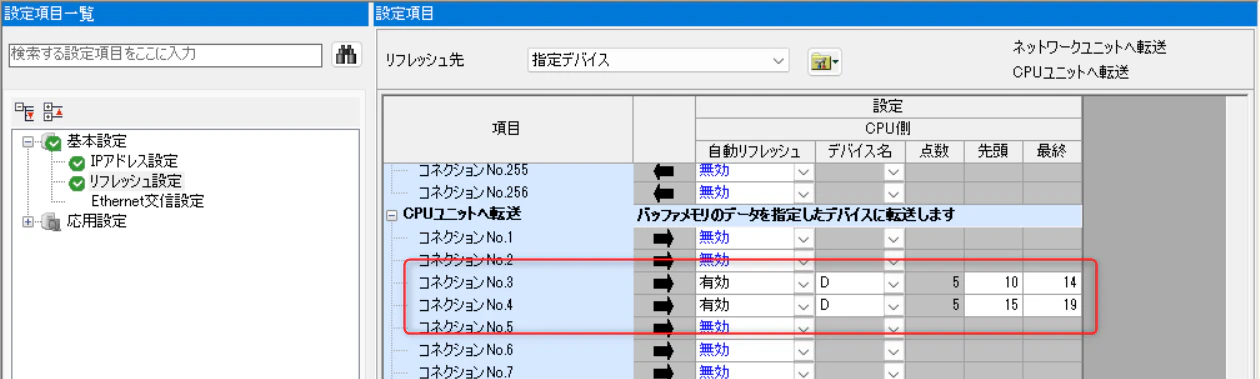The image size is (1260, 379).
Task: Click the 点数 column header
Action: [x=934, y=151]
